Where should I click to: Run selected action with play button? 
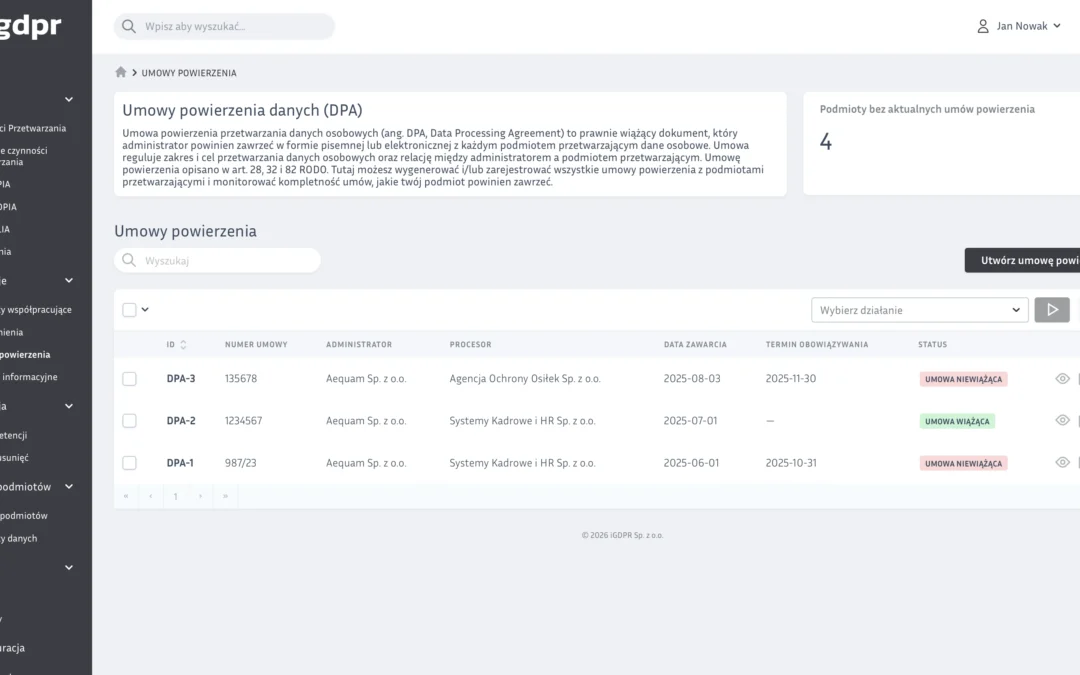[x=1051, y=310]
